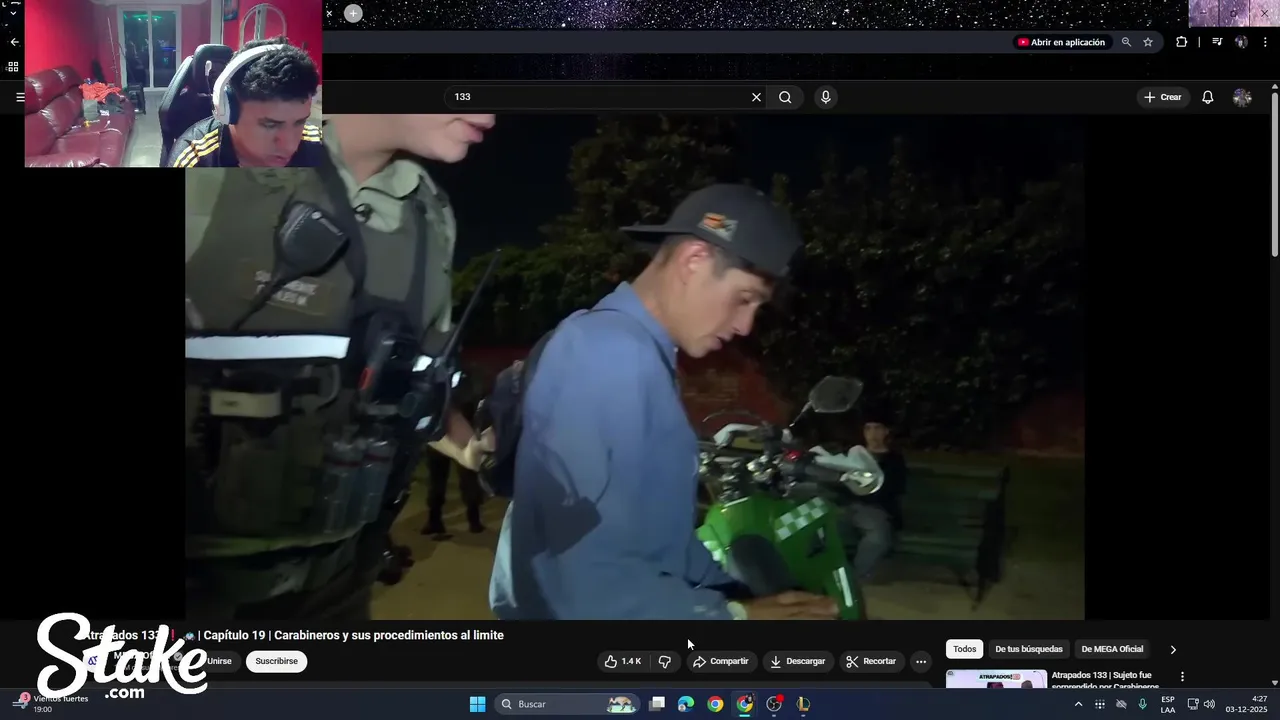1280x720 pixels.
Task: Open the Windows Start menu
Action: [477, 704]
